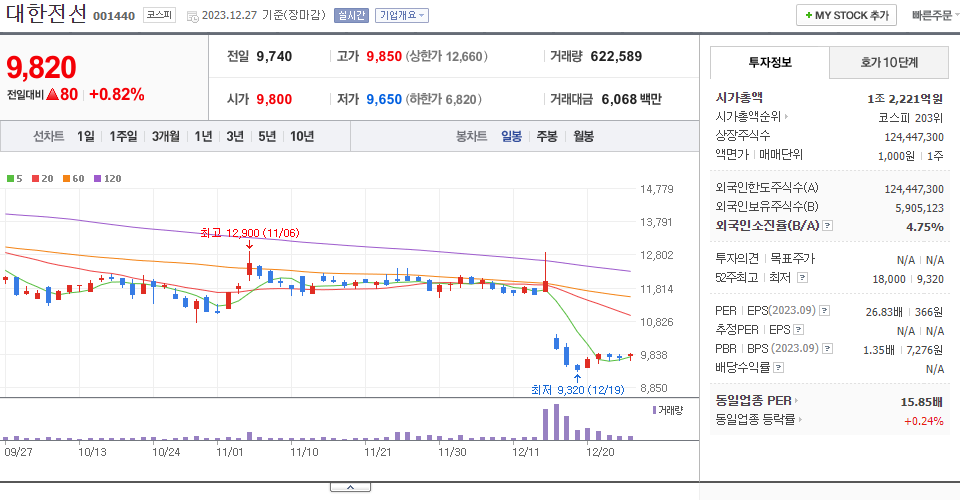Image resolution: width=960 pixels, height=500 pixels.
Task: Switch to the 호가10단계 tab
Action: [889, 62]
